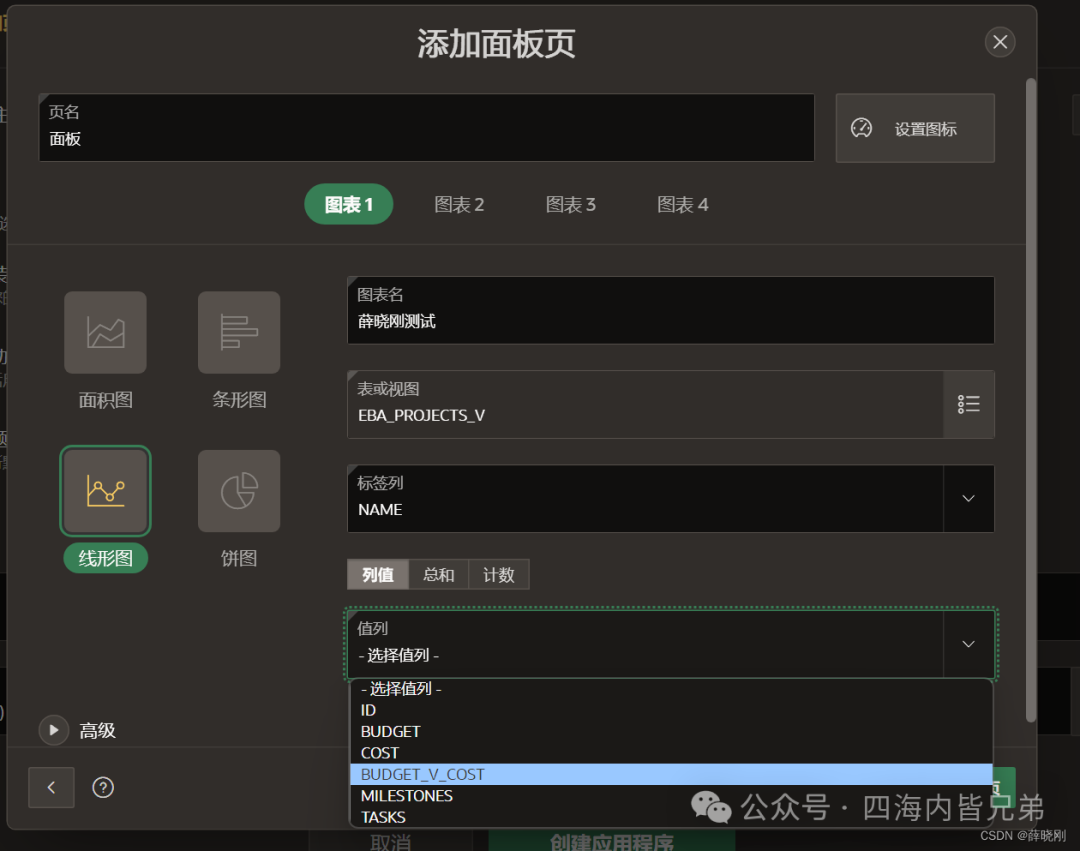Close the 添加面板页 dialog

click(1000, 42)
